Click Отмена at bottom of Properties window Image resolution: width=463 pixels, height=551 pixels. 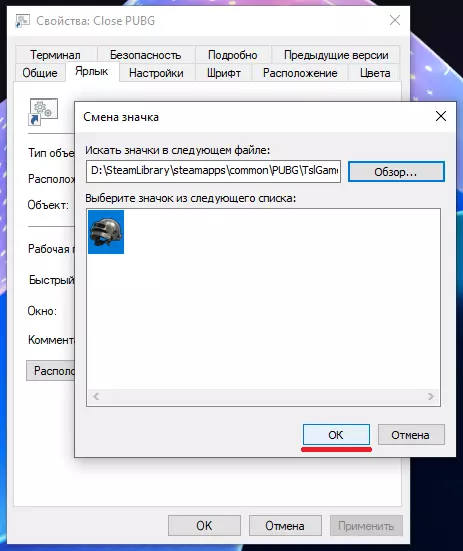tap(285, 526)
